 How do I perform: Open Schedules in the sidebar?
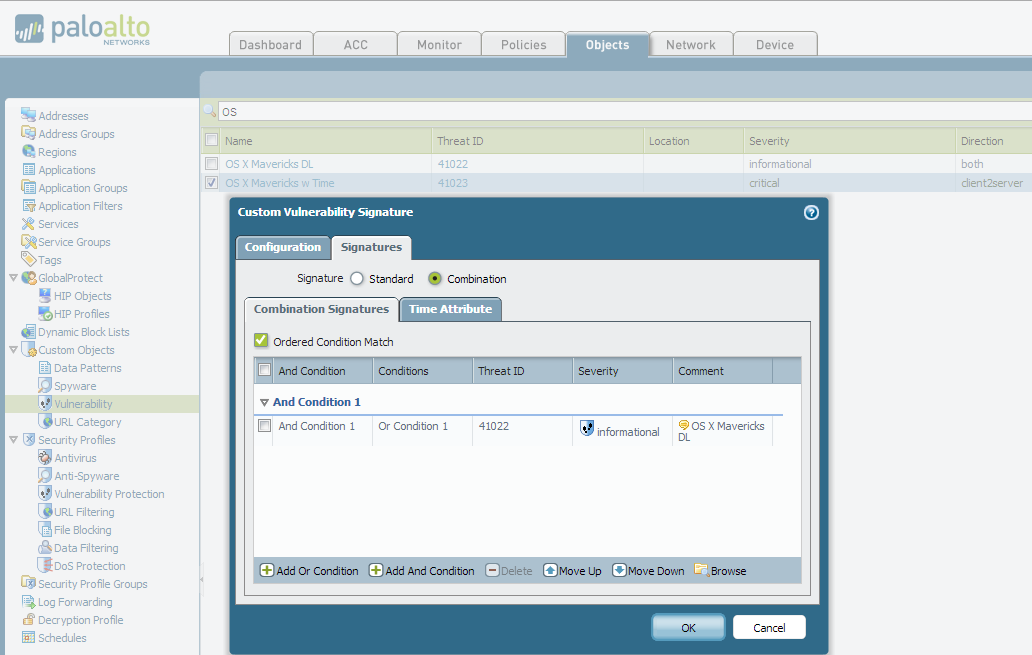[x=62, y=637]
